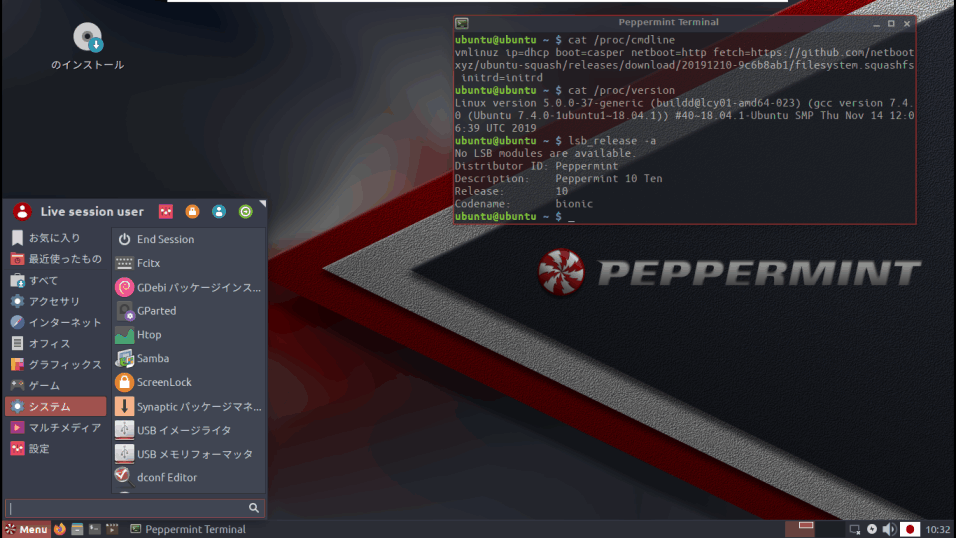
Task: Open Synaptic package manager
Action: [188, 406]
